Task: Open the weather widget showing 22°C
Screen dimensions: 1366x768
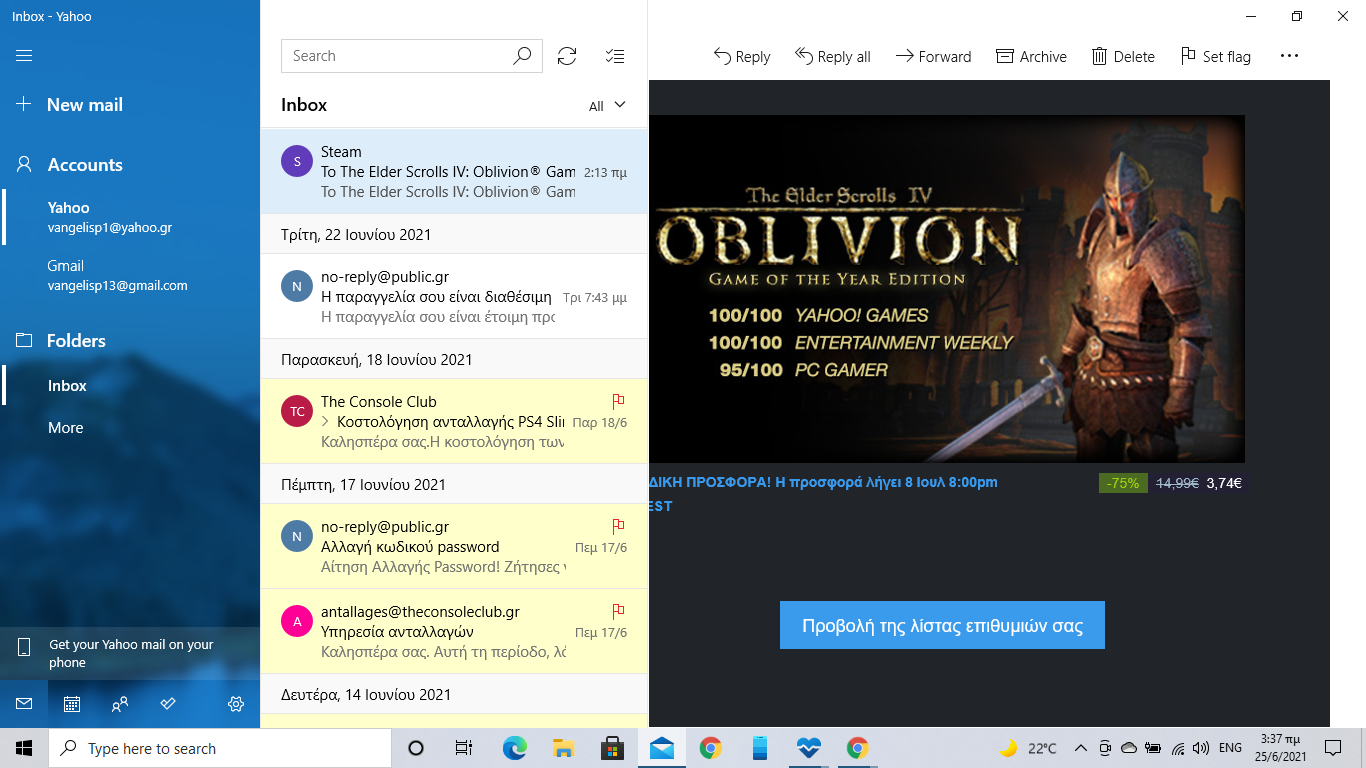Action: (x=1028, y=748)
